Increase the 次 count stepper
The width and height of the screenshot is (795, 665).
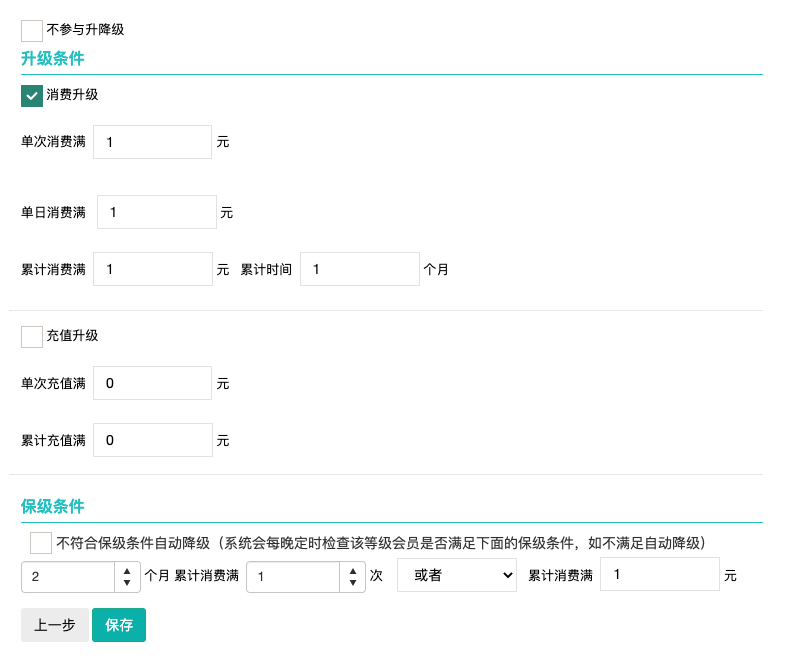(x=353, y=571)
